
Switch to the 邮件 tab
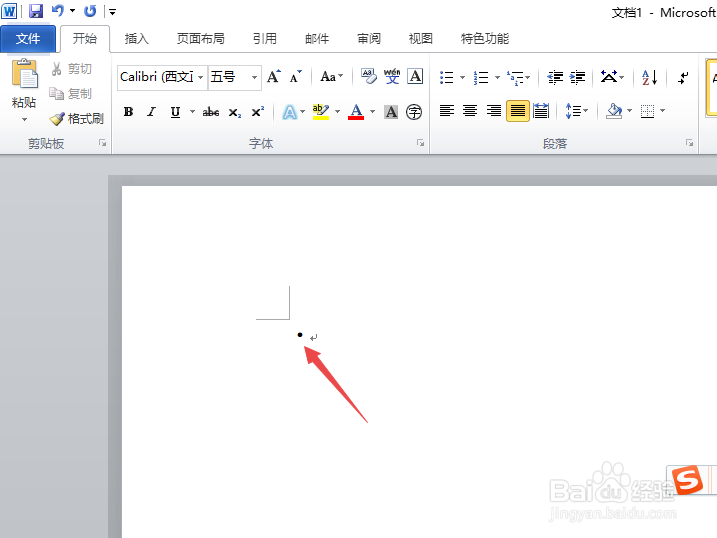pyautogui.click(x=317, y=39)
